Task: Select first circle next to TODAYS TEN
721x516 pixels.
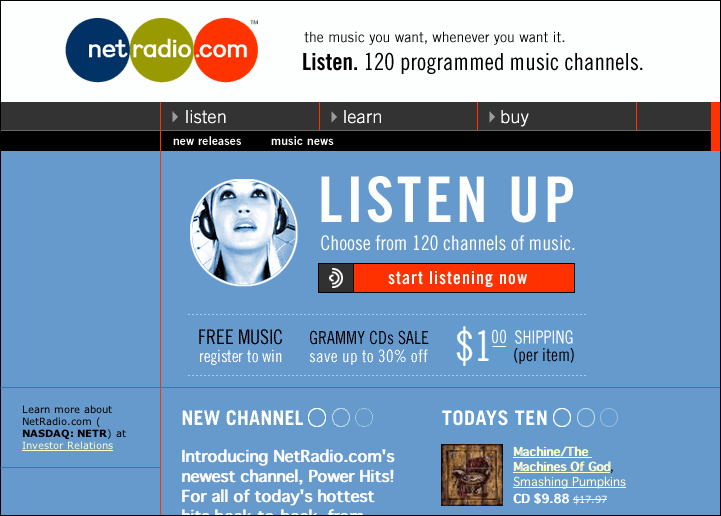Action: [x=562, y=418]
